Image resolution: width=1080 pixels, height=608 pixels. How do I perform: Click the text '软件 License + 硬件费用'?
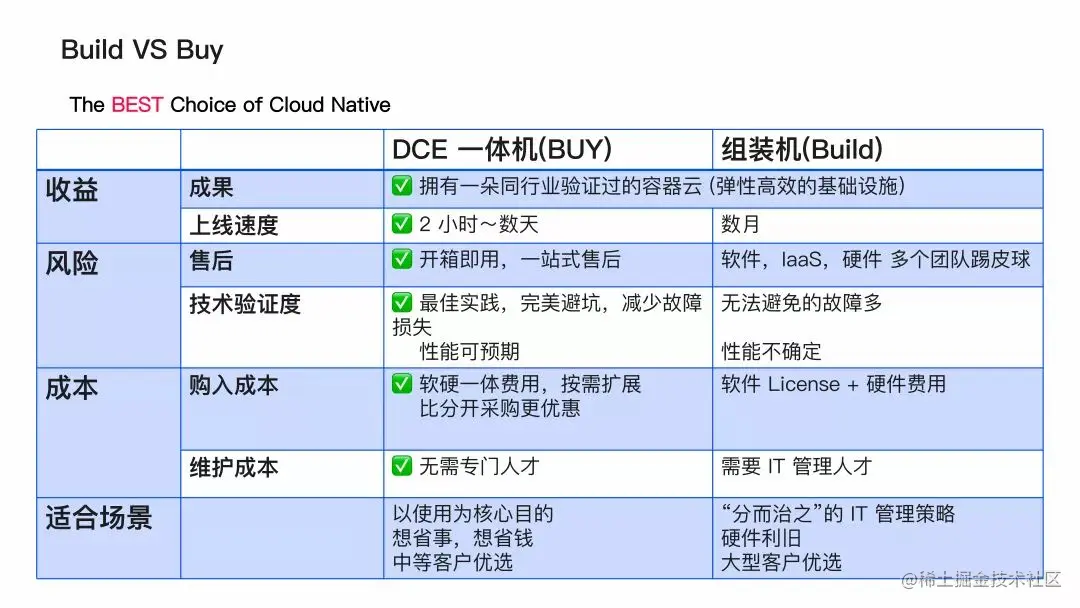(x=833, y=384)
